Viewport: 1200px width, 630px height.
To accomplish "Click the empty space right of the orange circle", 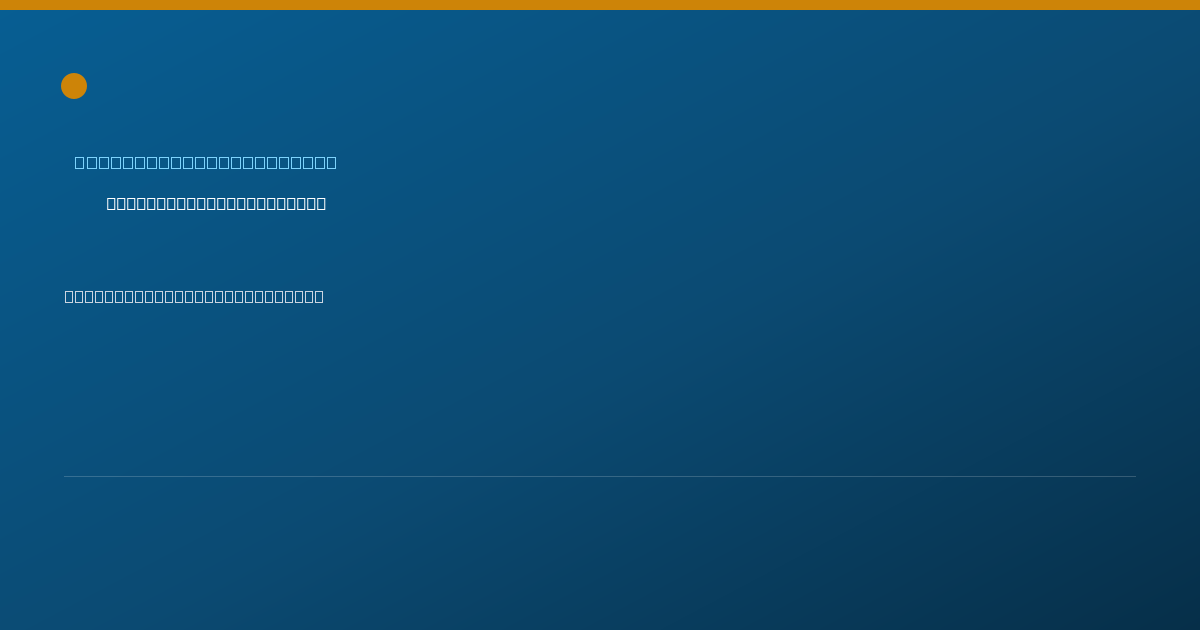I will tap(600, 86).
